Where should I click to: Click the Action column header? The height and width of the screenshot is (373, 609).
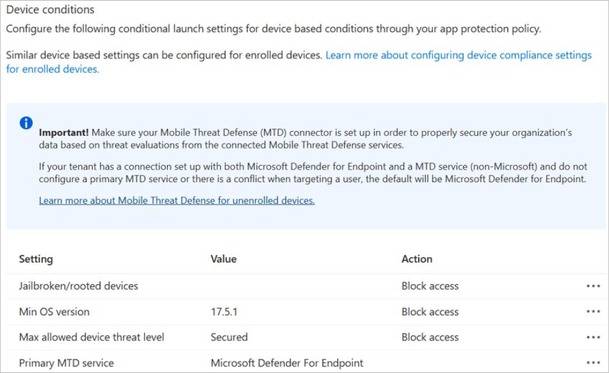417,259
